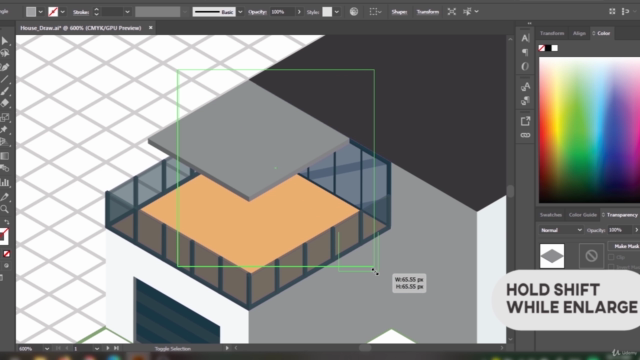Collapse the panel dock double-arrow
Screen dimensions: 640x360
(529, 23)
